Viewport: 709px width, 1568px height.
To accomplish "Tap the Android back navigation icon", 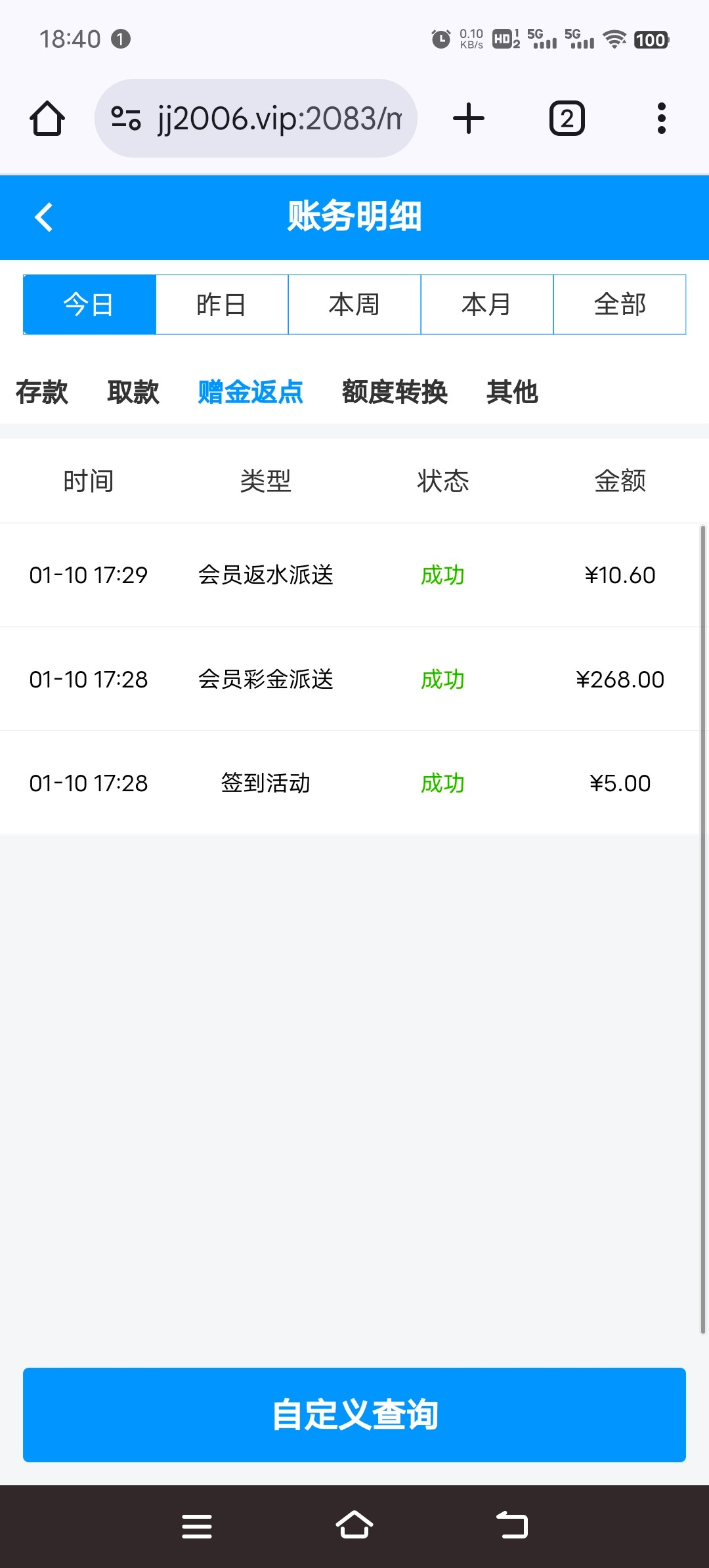I will (512, 1526).
